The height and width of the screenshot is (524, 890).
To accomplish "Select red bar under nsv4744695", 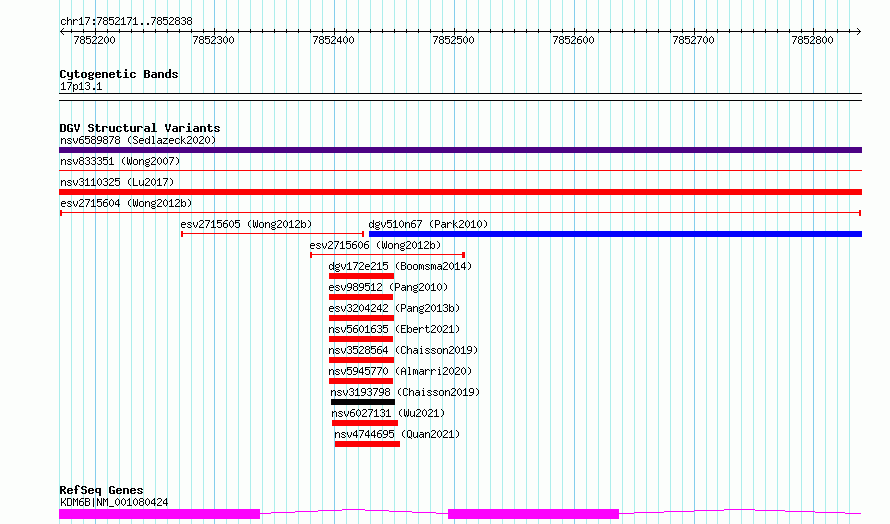I will point(367,444).
